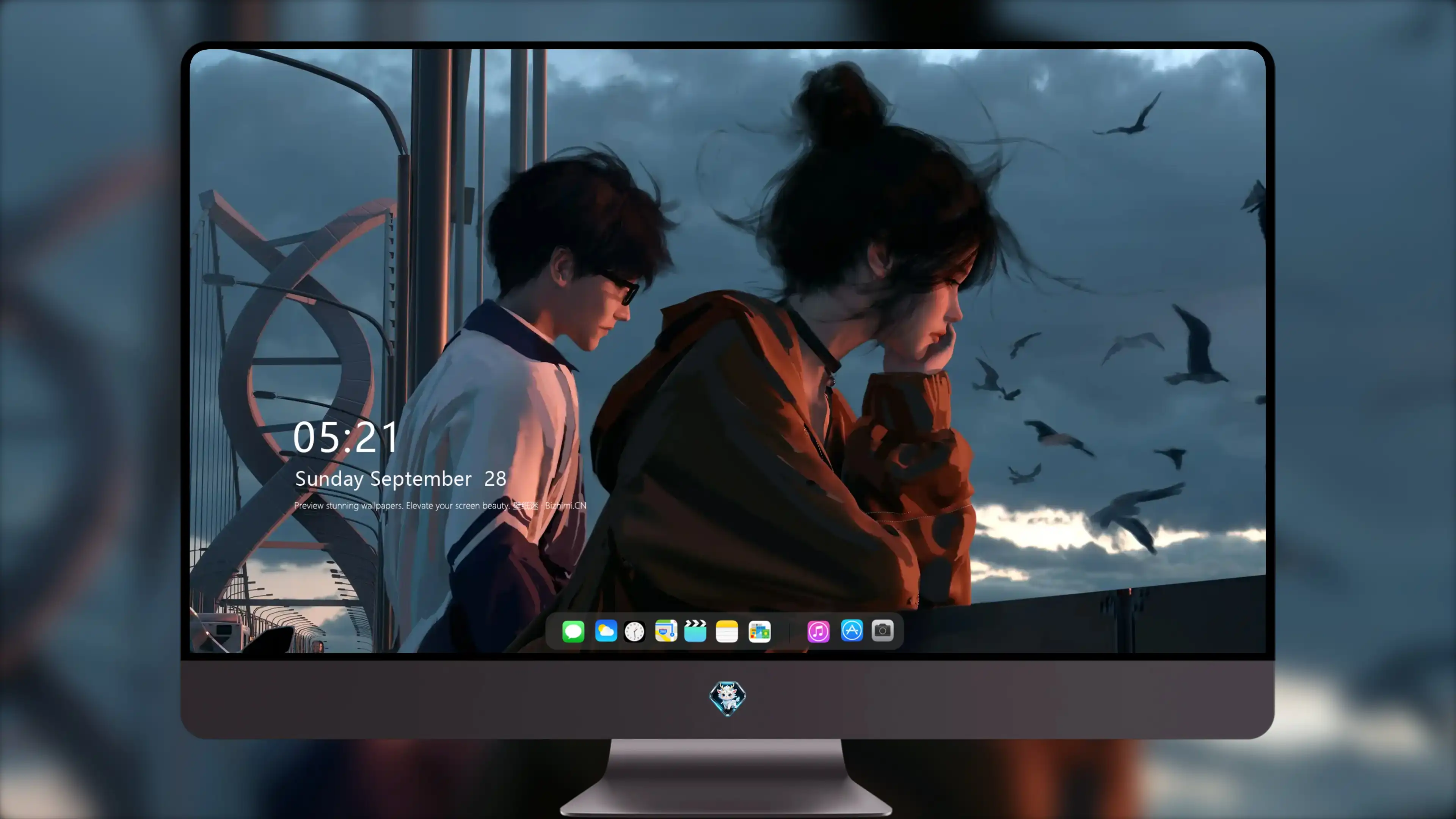The width and height of the screenshot is (1456, 819).
Task: Launch the pink iTunes music app
Action: tap(819, 631)
